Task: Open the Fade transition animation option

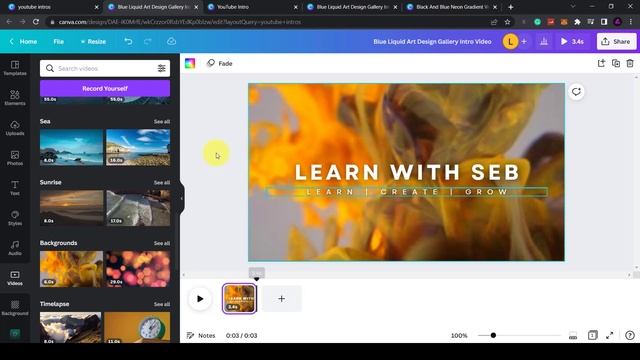Action: [x=220, y=63]
